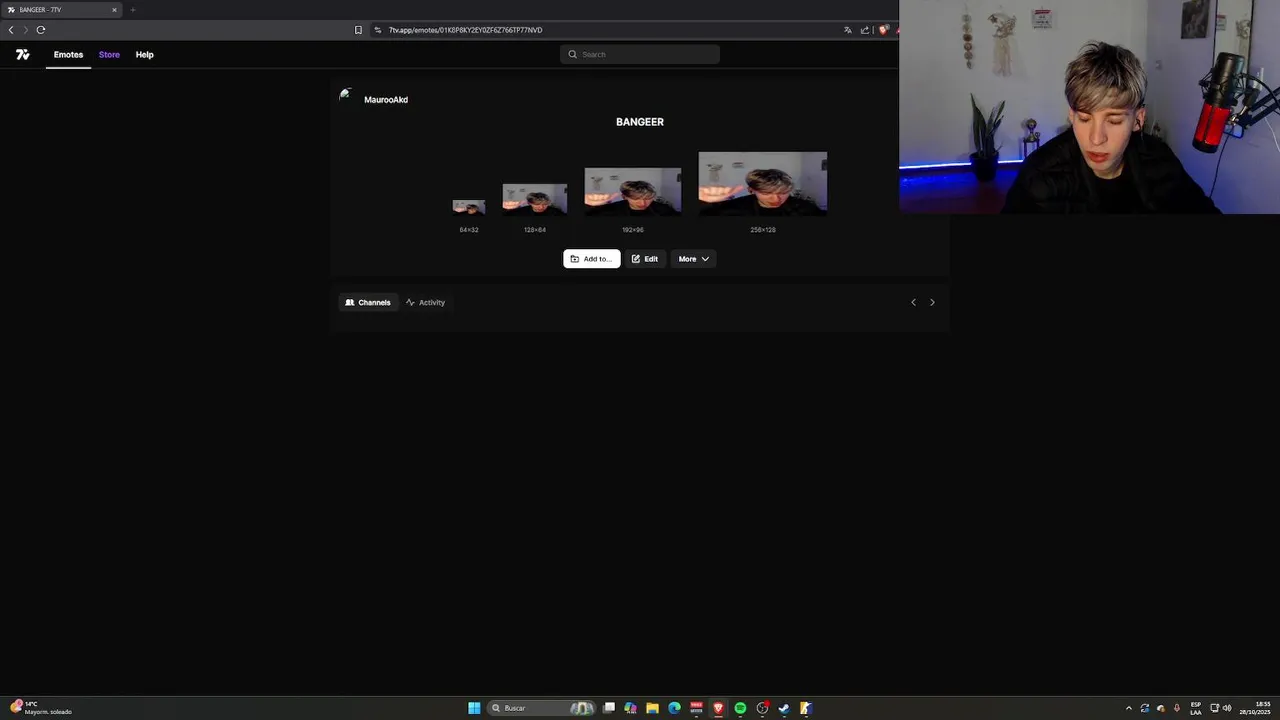Open Spotify from the taskbar
The width and height of the screenshot is (1280, 720).
740,708
